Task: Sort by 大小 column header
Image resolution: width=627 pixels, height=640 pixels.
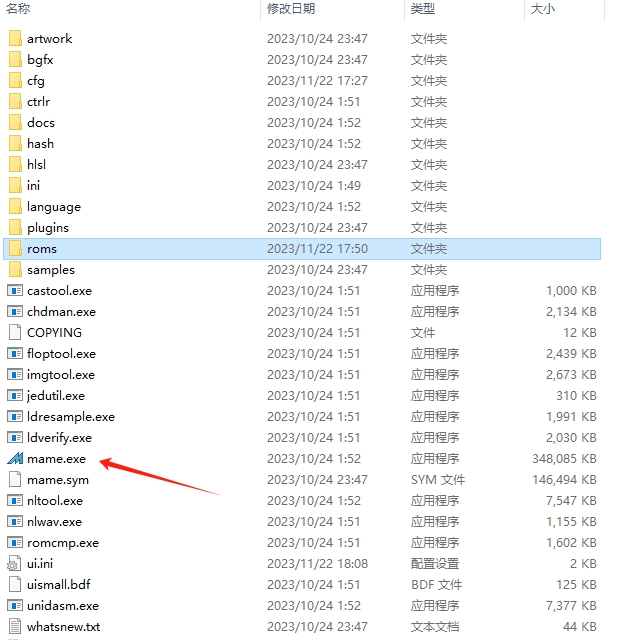Action: pos(543,9)
